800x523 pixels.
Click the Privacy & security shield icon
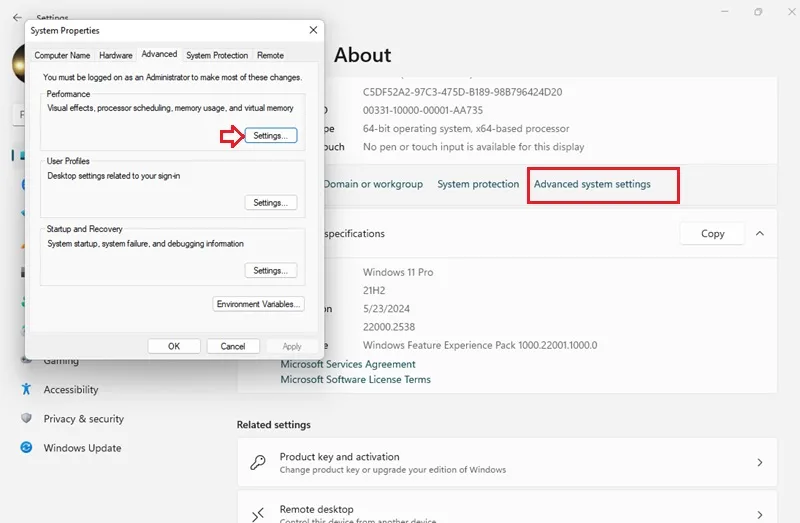pyautogui.click(x=26, y=418)
